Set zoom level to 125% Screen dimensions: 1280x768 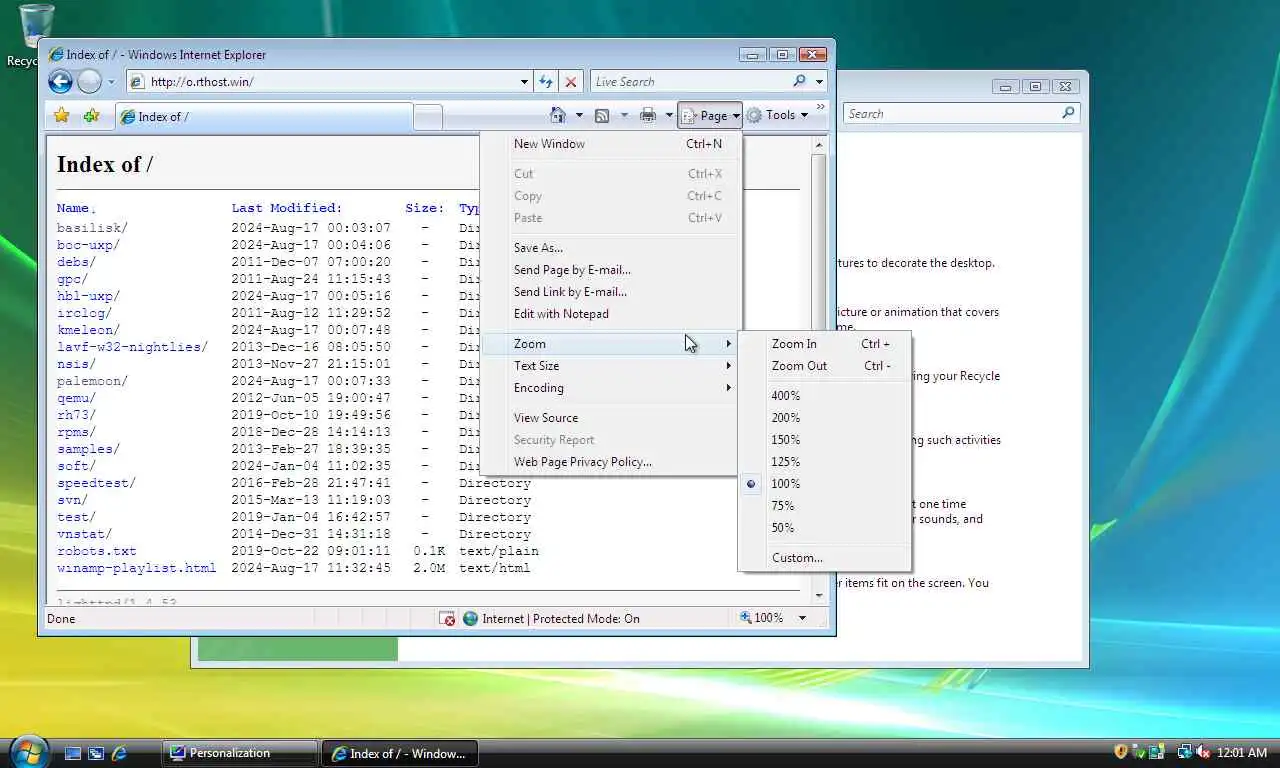tap(825, 462)
